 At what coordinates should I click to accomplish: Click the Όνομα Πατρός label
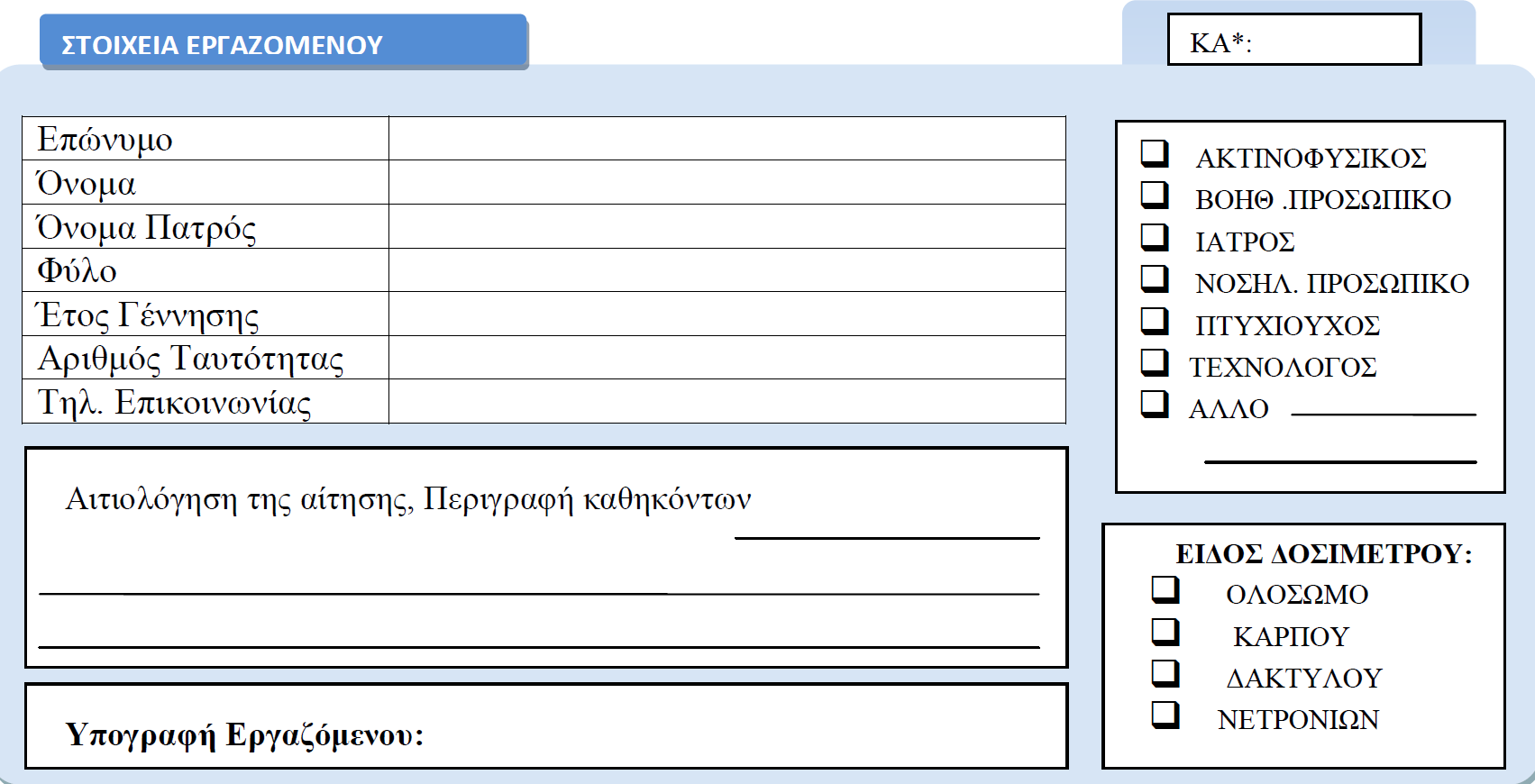(146, 227)
